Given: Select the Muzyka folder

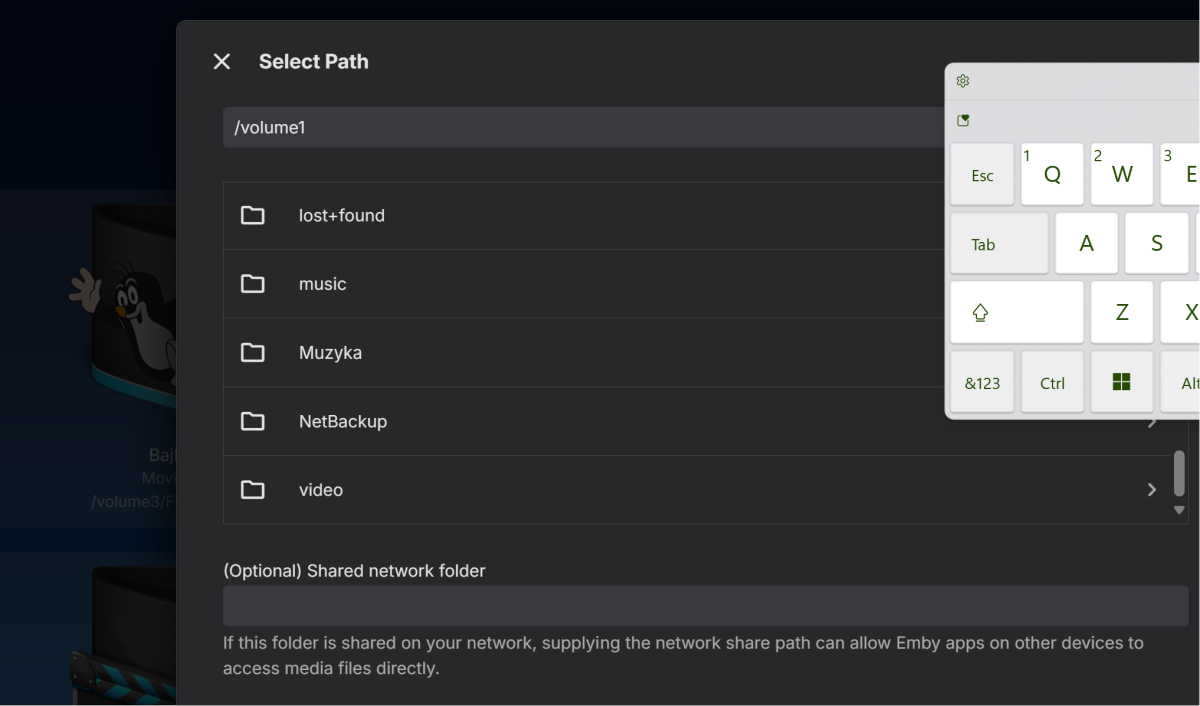Looking at the screenshot, I should (330, 353).
